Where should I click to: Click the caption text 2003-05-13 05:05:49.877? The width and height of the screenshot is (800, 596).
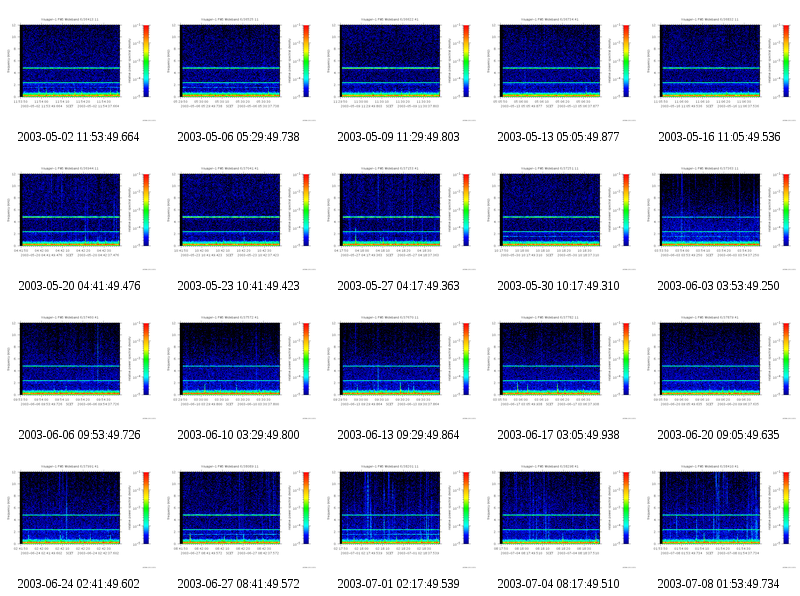[x=558, y=137]
